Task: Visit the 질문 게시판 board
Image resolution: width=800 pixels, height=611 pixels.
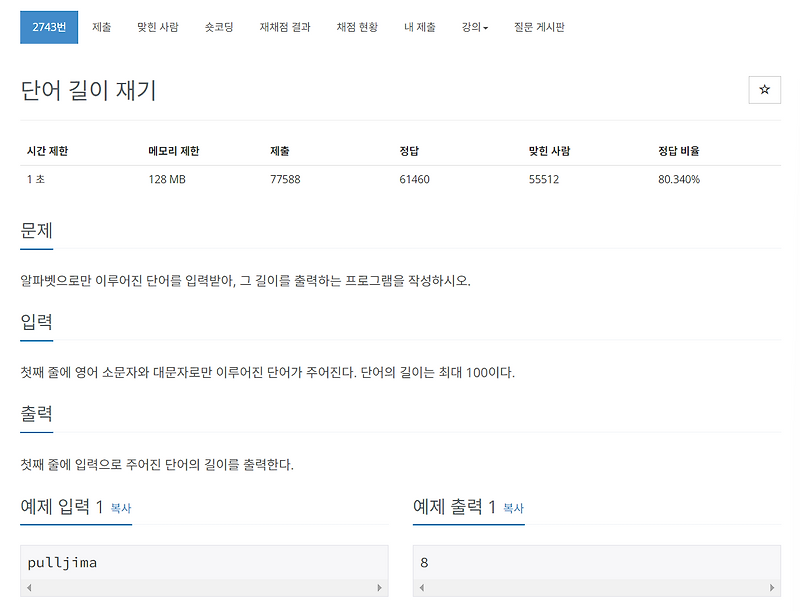Action: click(x=541, y=28)
